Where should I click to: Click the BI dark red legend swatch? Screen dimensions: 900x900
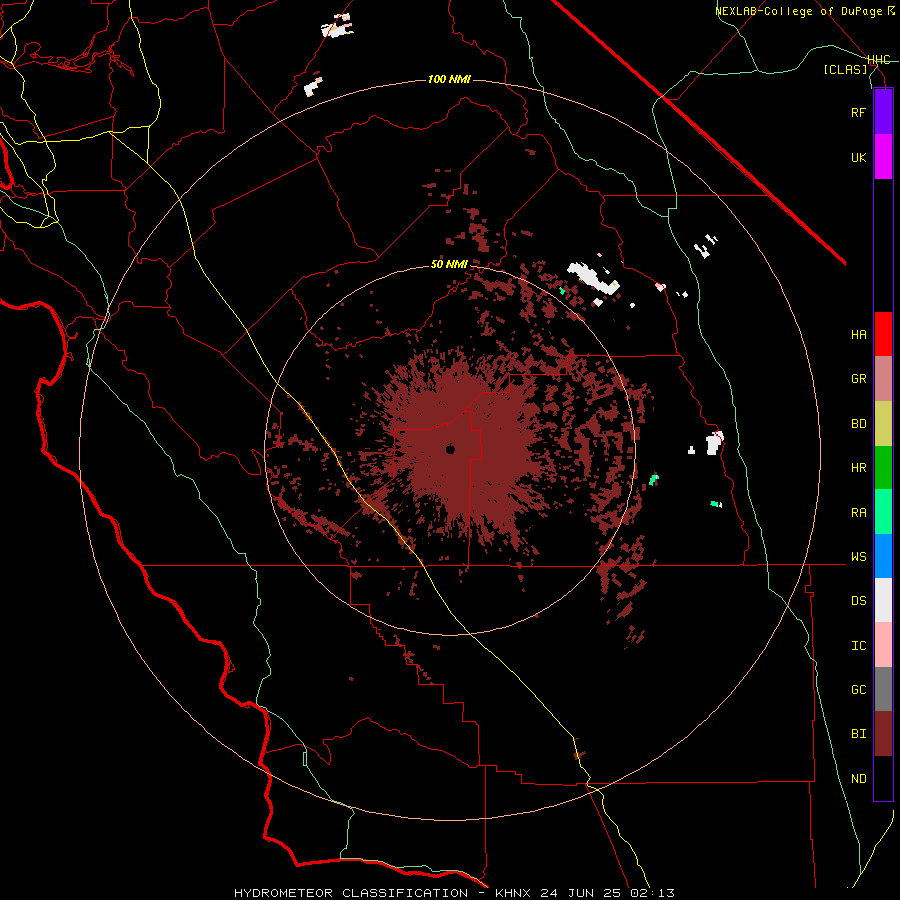[883, 734]
